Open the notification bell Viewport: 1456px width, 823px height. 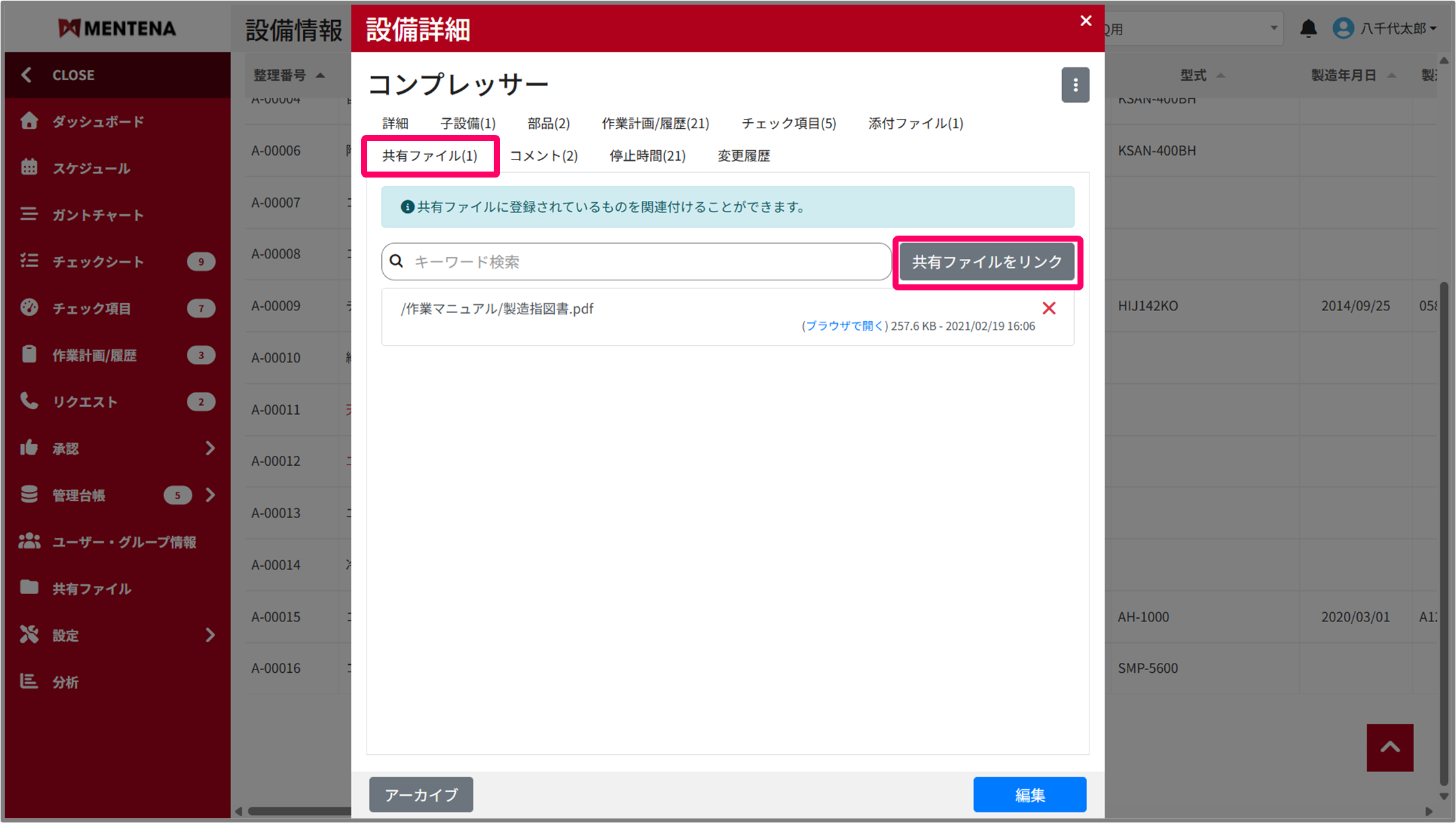(x=1308, y=29)
